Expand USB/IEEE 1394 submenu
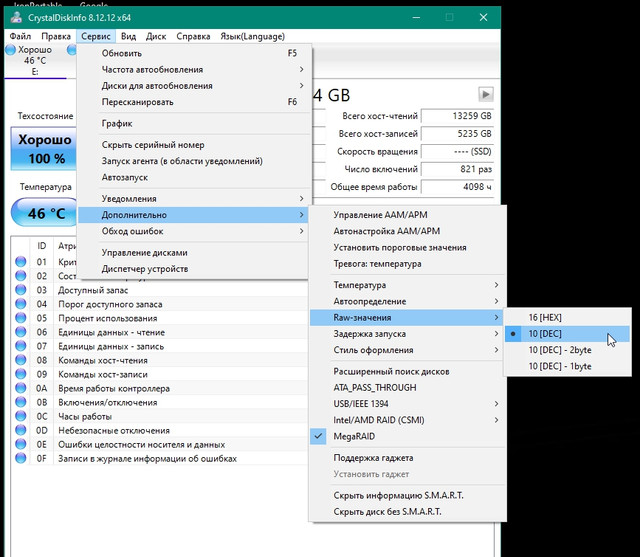 tap(407, 404)
